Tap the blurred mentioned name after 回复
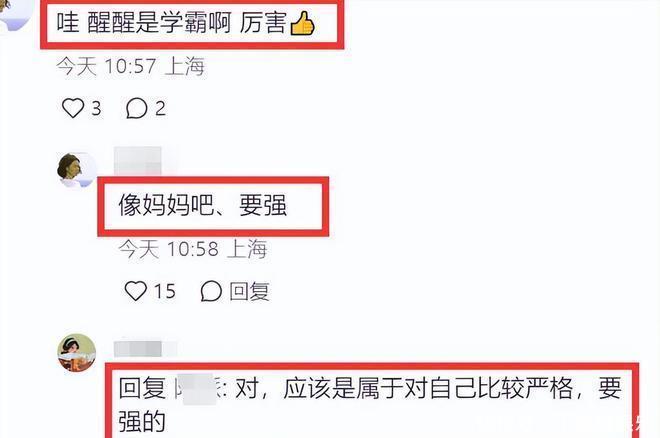 tap(199, 388)
